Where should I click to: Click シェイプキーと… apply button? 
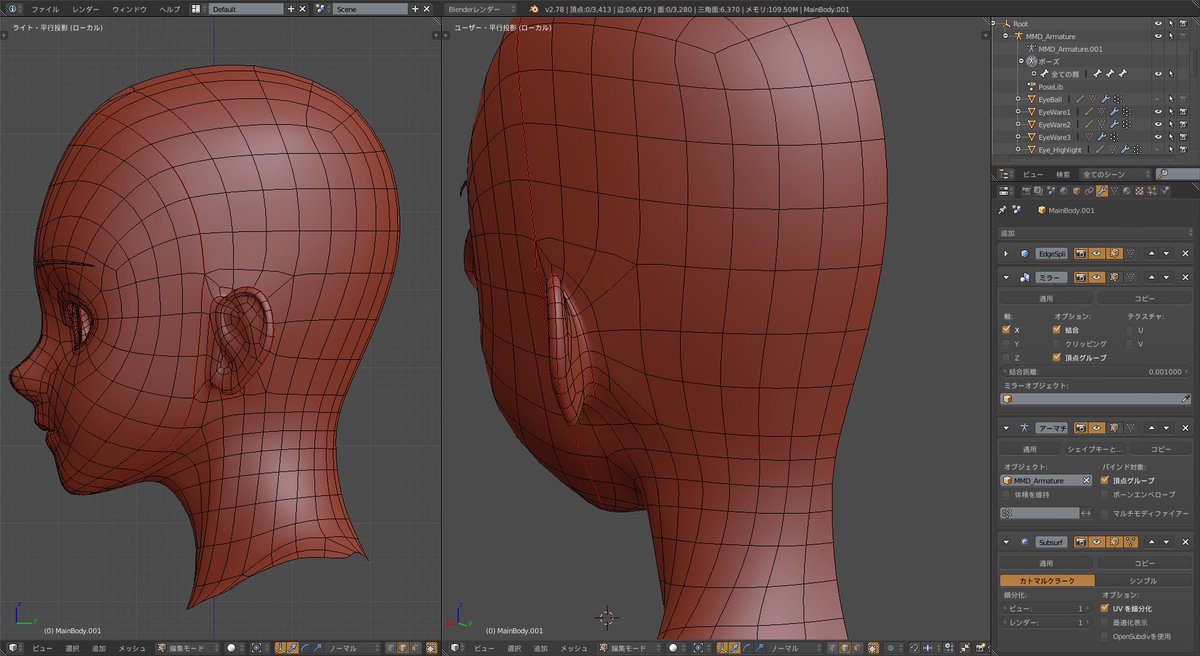[1095, 449]
